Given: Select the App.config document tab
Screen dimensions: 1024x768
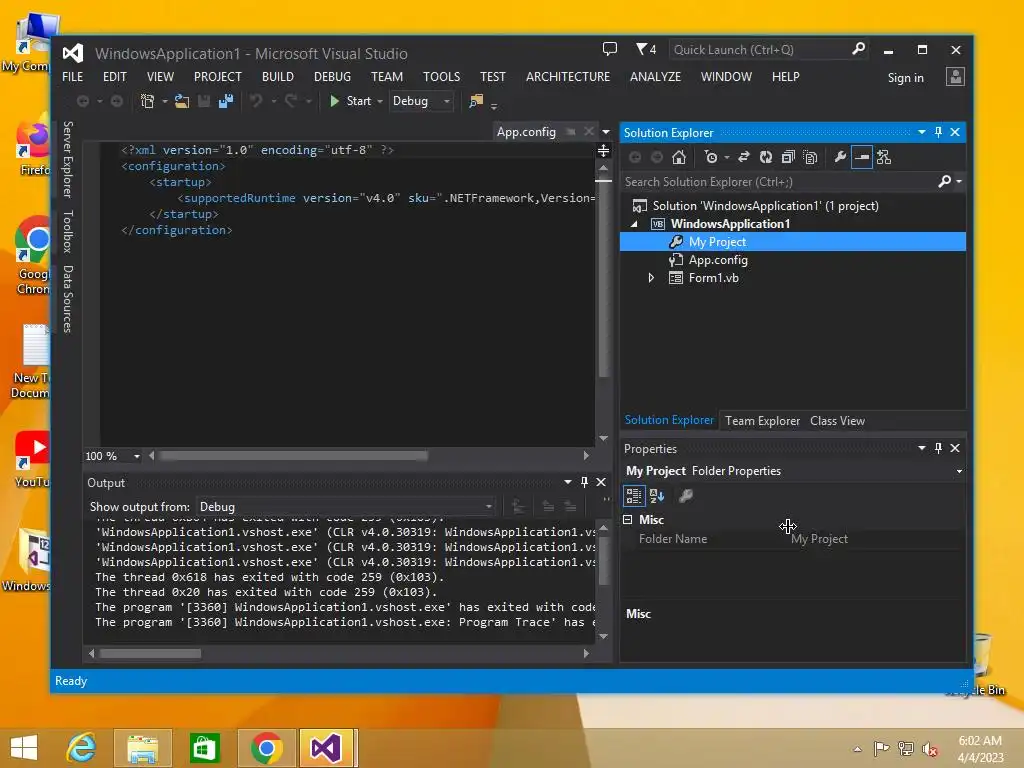Looking at the screenshot, I should pos(526,133).
